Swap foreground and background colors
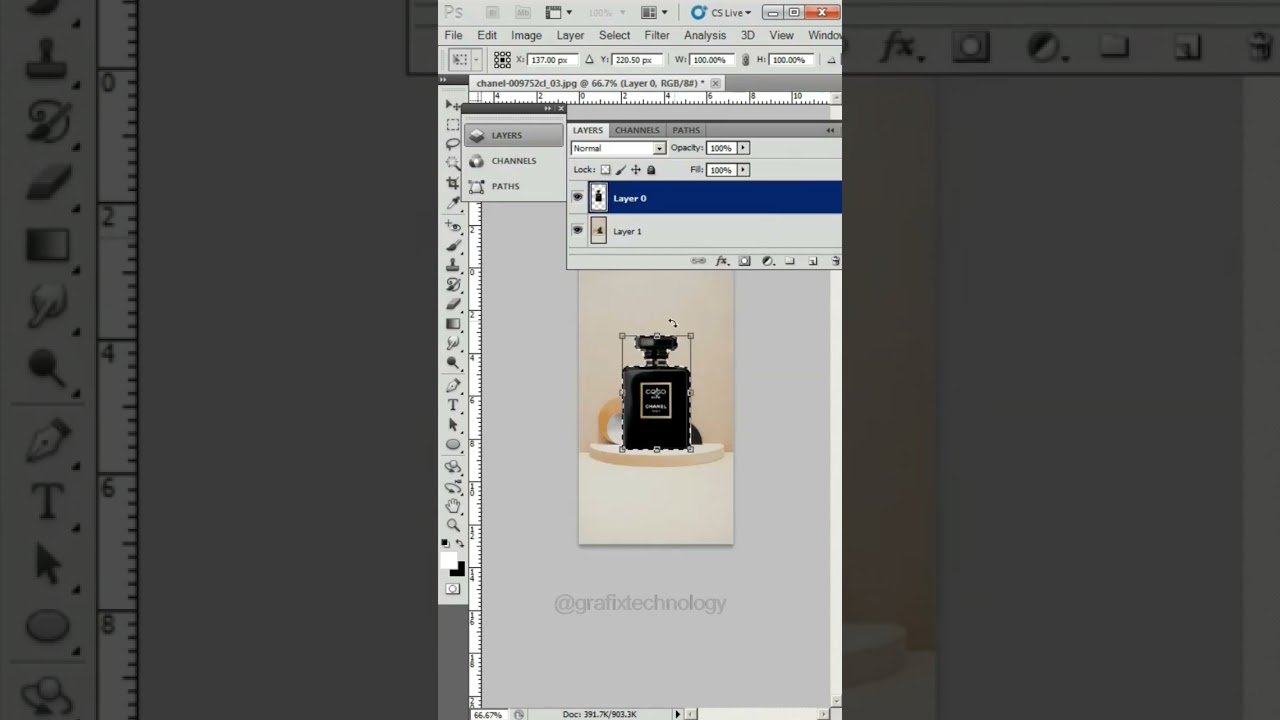The height and width of the screenshot is (720, 1280). click(460, 543)
